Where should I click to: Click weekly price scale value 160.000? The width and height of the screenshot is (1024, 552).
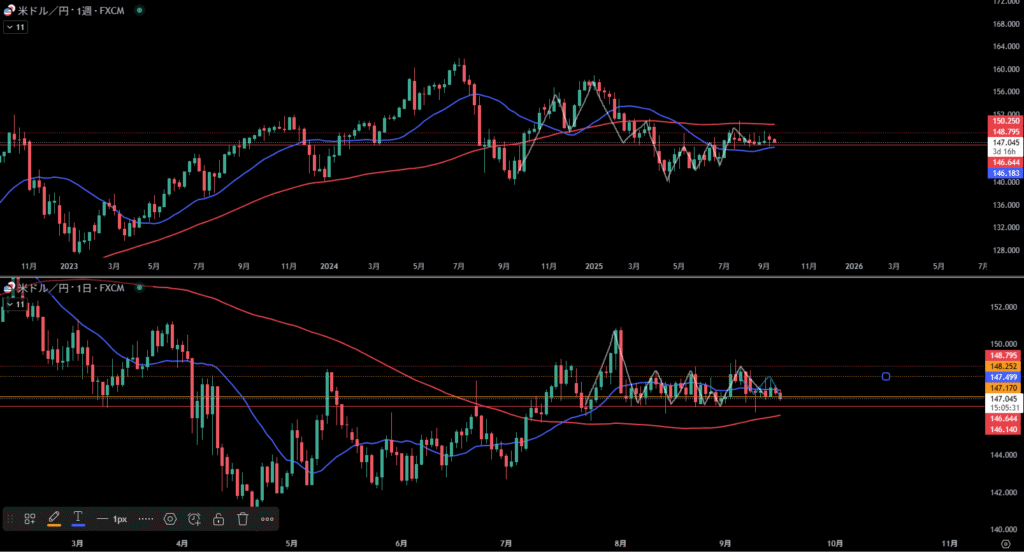tap(1006, 69)
